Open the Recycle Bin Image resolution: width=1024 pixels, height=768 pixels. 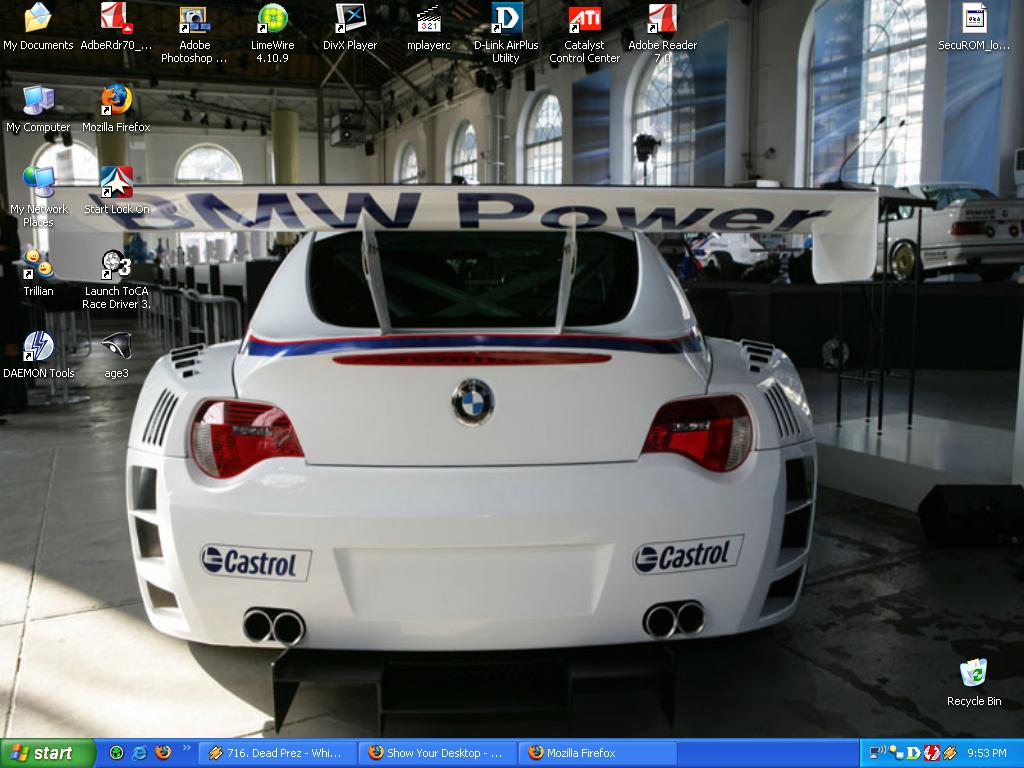[973, 674]
